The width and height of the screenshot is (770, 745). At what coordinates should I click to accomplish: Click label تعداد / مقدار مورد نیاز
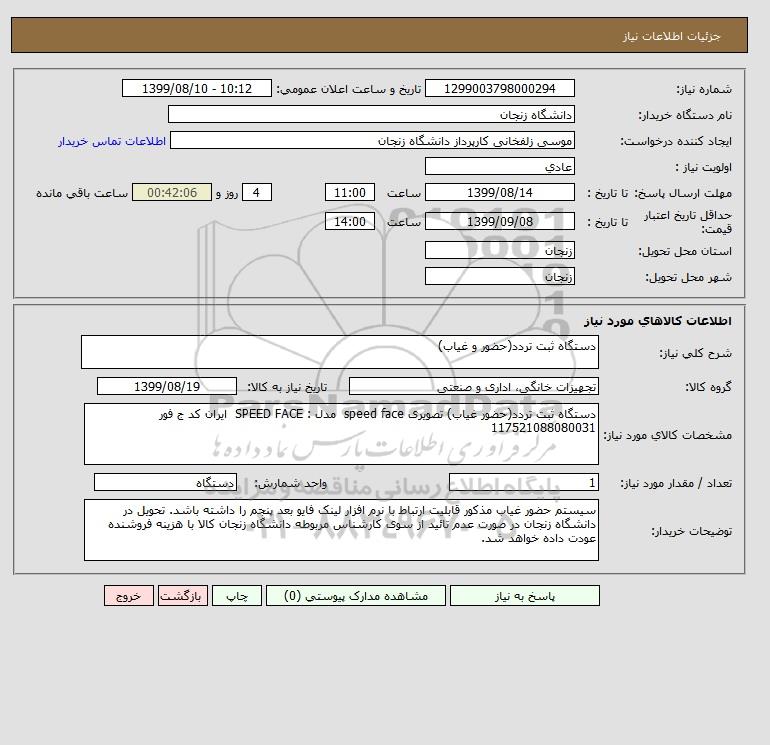click(676, 484)
